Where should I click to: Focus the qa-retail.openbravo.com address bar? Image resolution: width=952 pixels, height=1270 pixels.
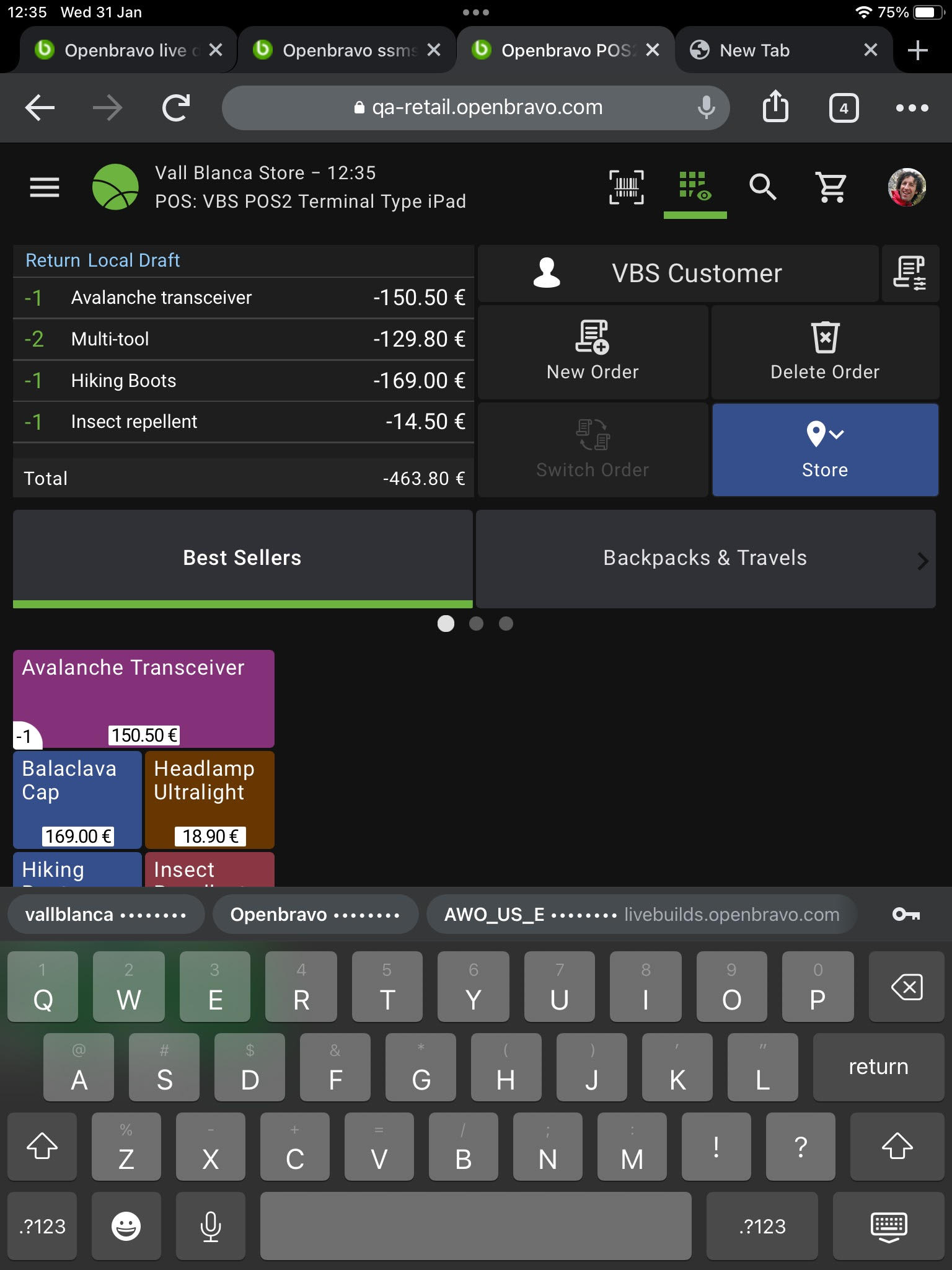(476, 108)
